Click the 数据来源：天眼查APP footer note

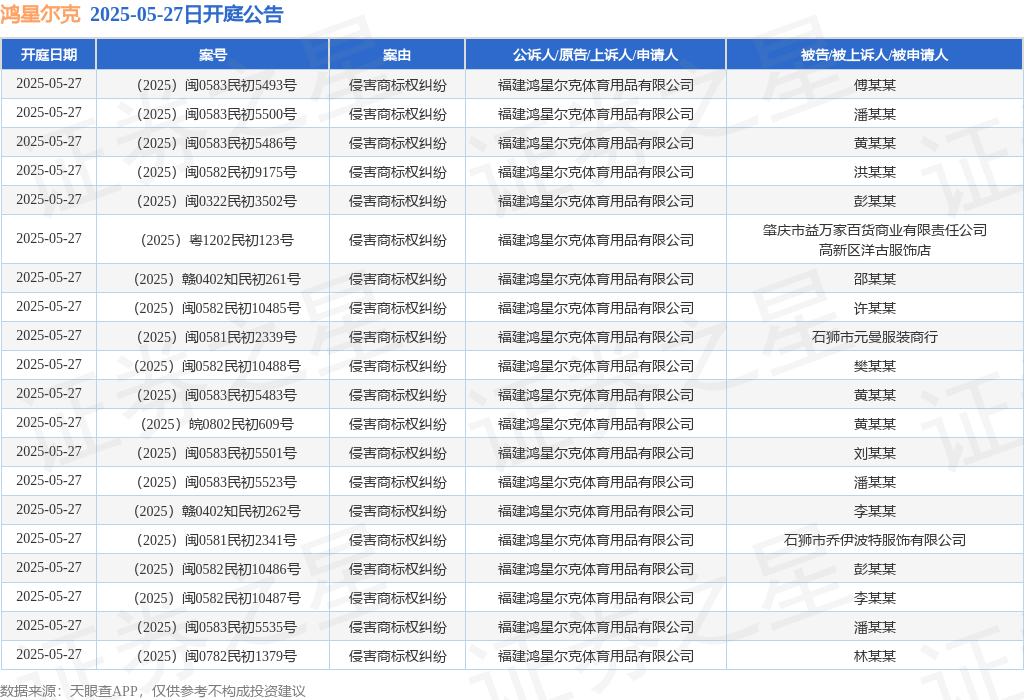point(152,691)
